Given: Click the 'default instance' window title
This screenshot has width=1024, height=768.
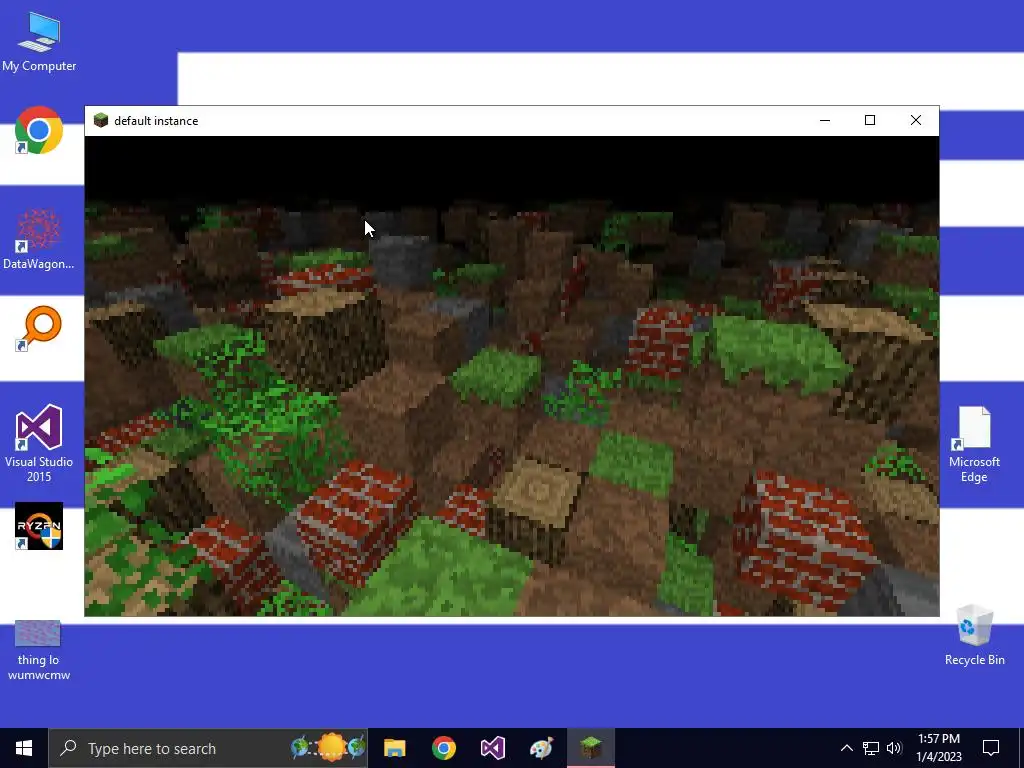Looking at the screenshot, I should [x=156, y=121].
